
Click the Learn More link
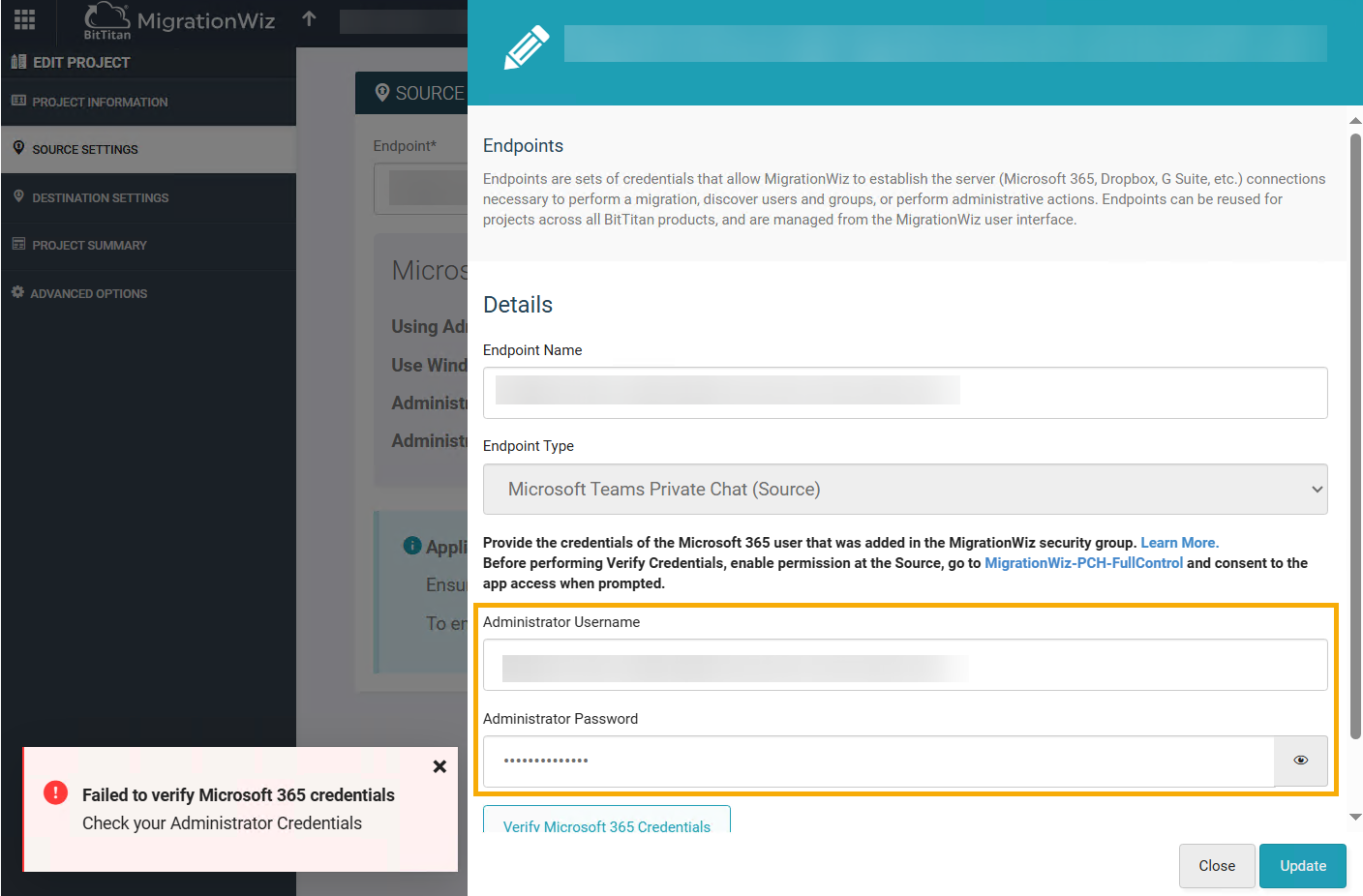(1179, 543)
